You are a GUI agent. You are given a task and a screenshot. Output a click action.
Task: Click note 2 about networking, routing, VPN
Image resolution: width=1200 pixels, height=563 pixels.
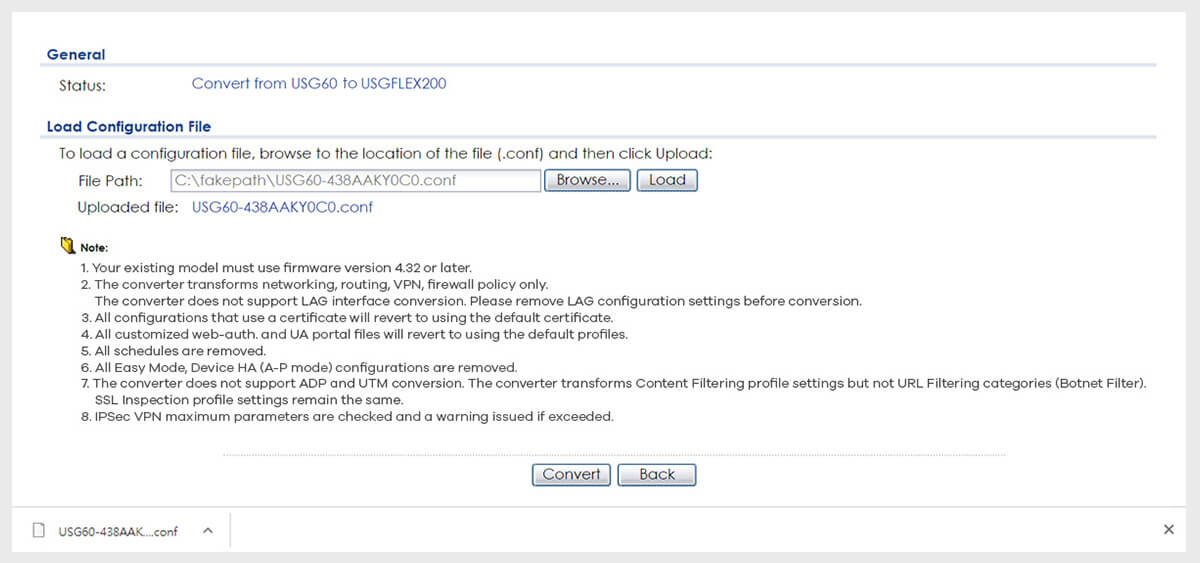(x=315, y=284)
